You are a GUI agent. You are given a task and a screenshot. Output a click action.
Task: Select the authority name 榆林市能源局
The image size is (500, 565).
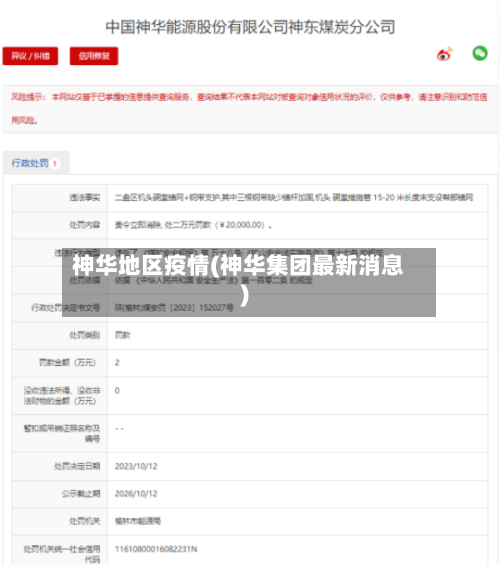[x=138, y=521]
